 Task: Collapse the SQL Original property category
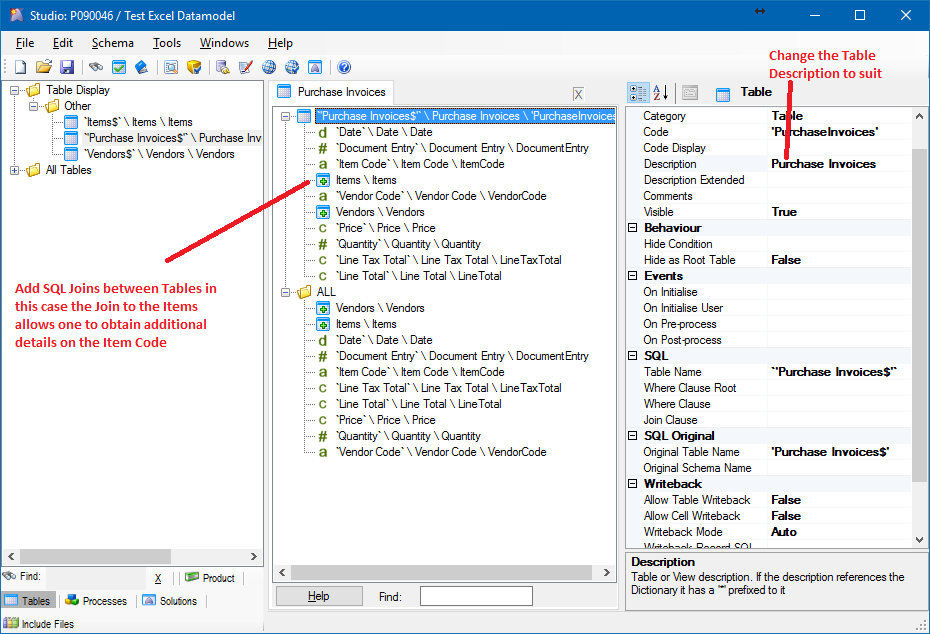click(633, 436)
